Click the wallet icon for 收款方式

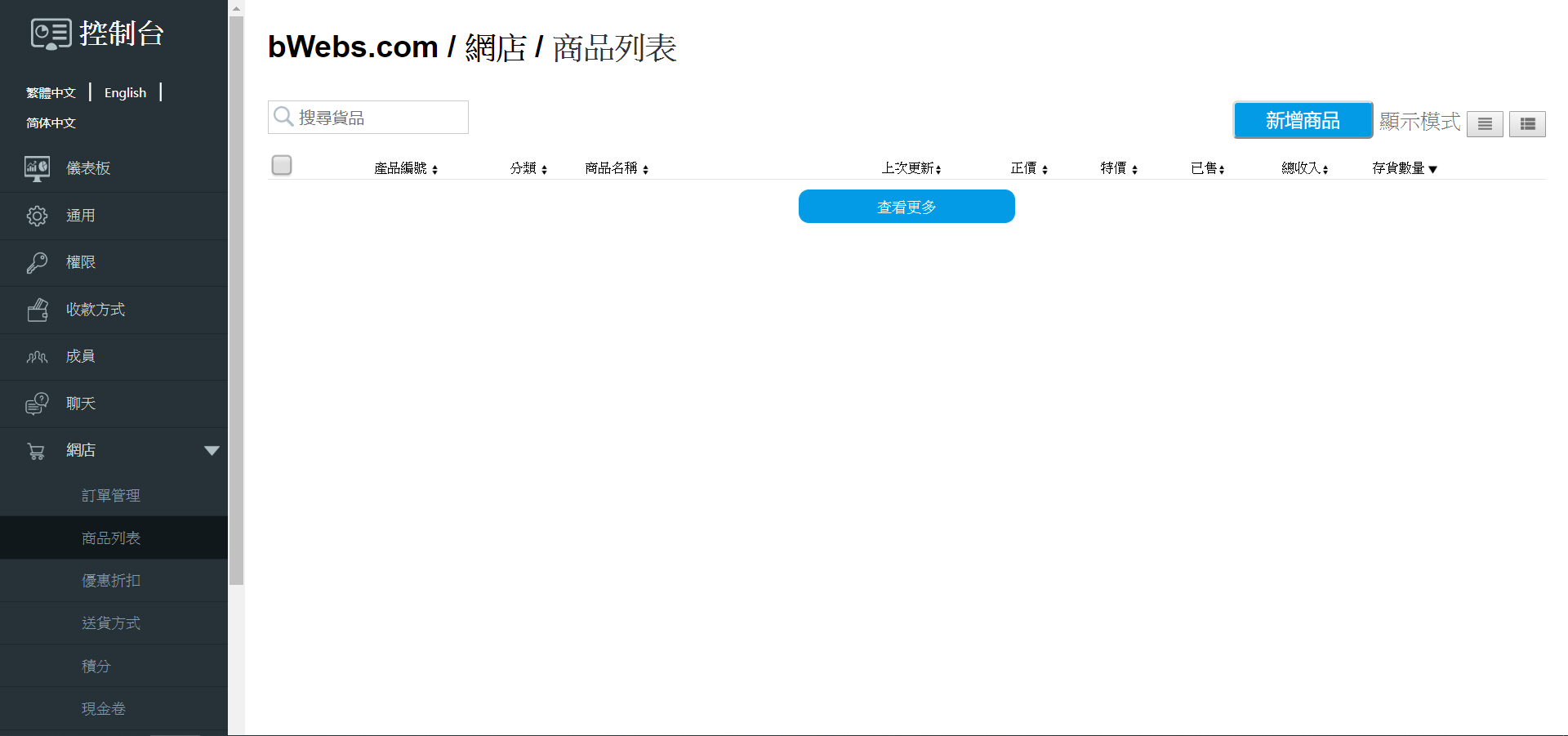pos(37,310)
